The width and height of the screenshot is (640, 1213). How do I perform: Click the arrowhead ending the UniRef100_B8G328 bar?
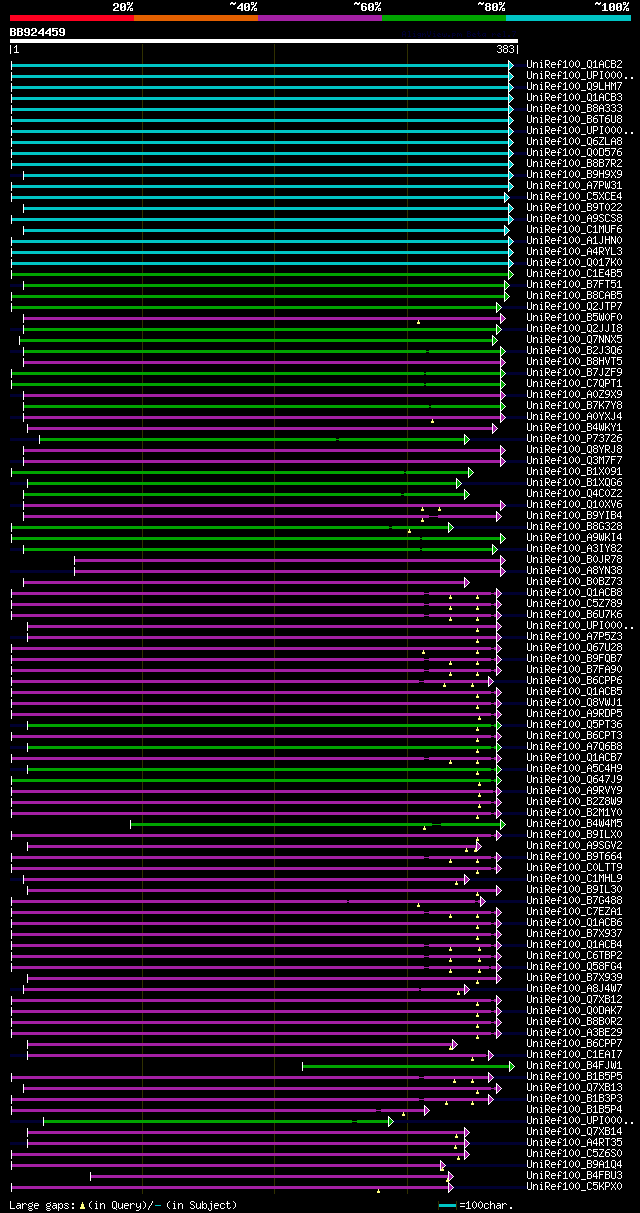pos(451,527)
